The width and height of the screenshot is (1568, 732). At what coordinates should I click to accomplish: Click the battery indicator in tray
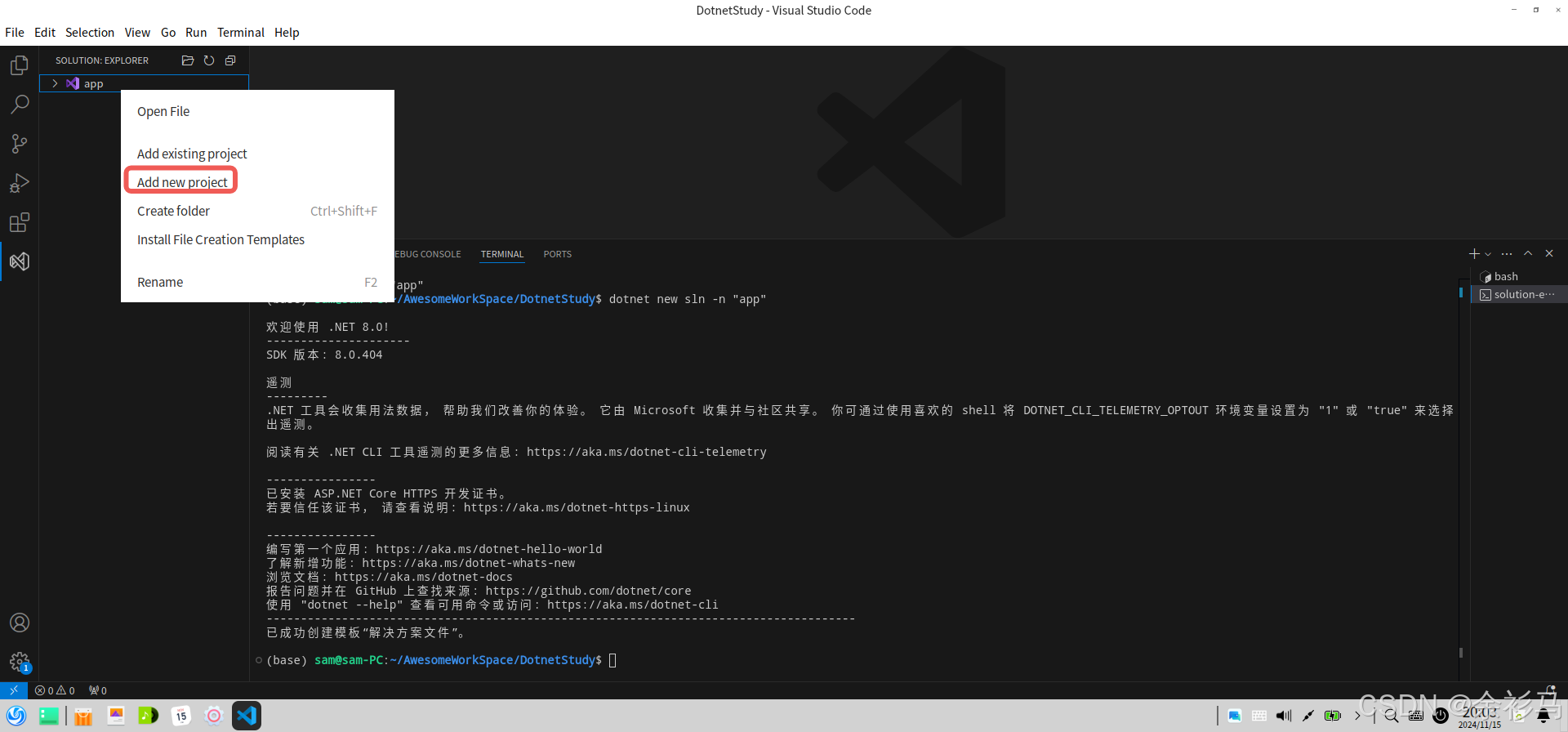point(1333,716)
